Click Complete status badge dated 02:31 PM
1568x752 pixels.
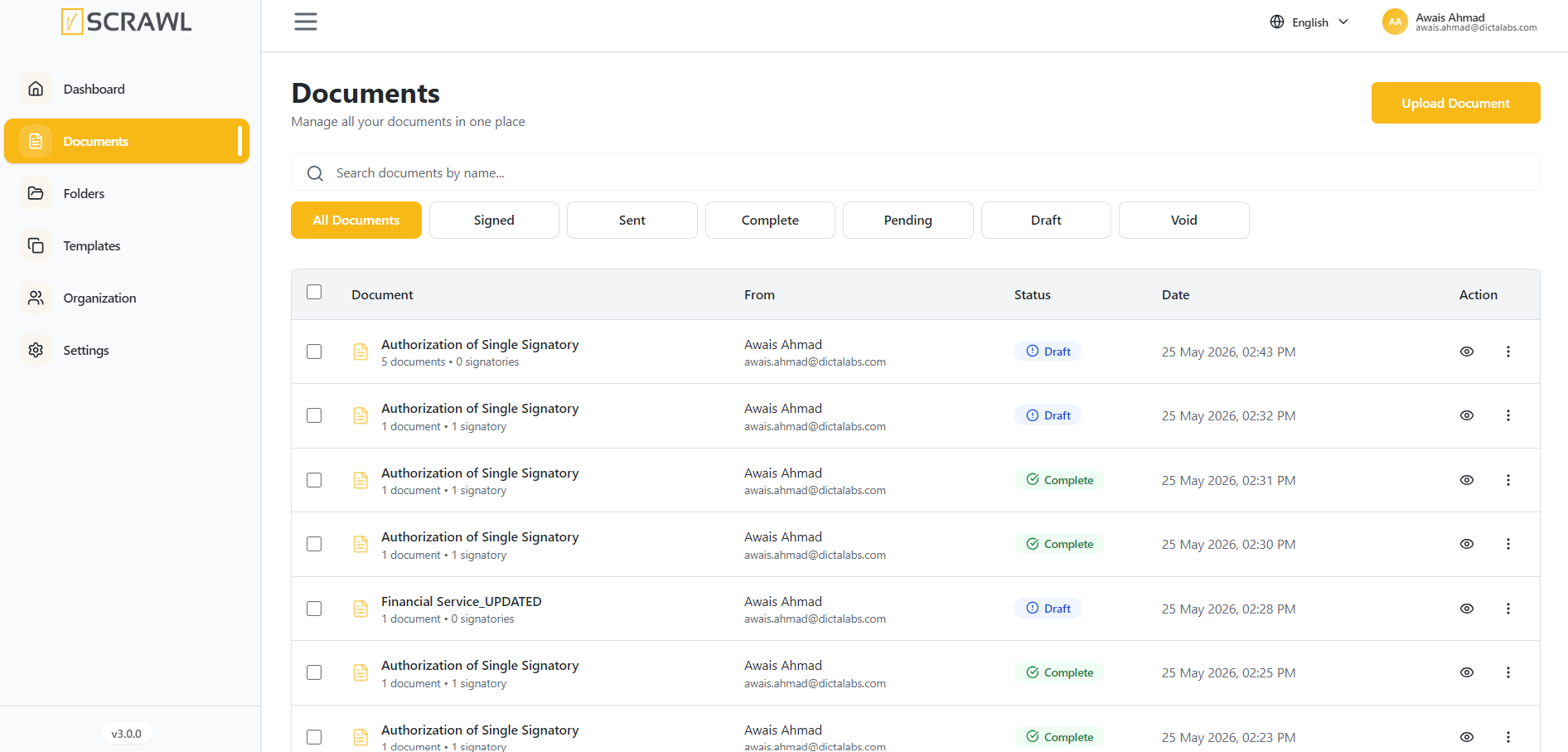(x=1059, y=480)
